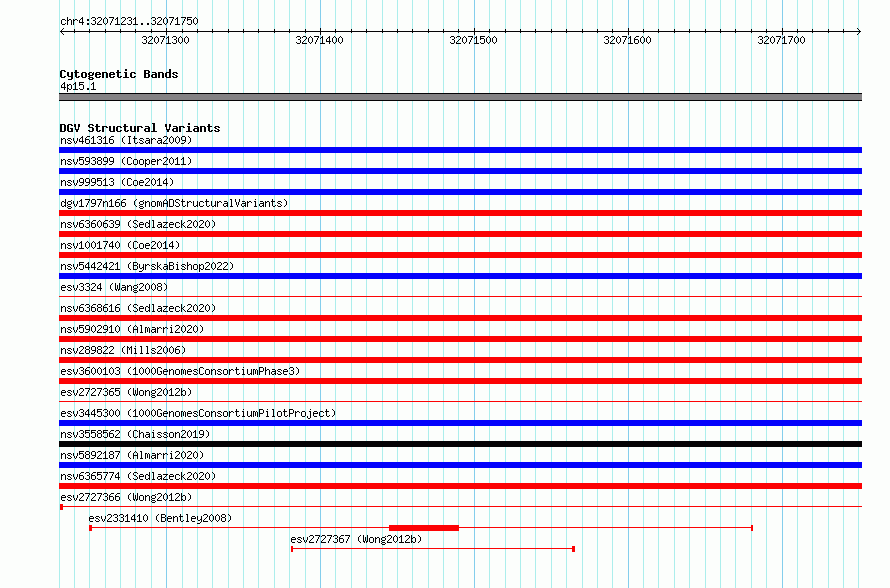
Task: Click the chr4:32071231..32071750 region label
Action: point(129,22)
